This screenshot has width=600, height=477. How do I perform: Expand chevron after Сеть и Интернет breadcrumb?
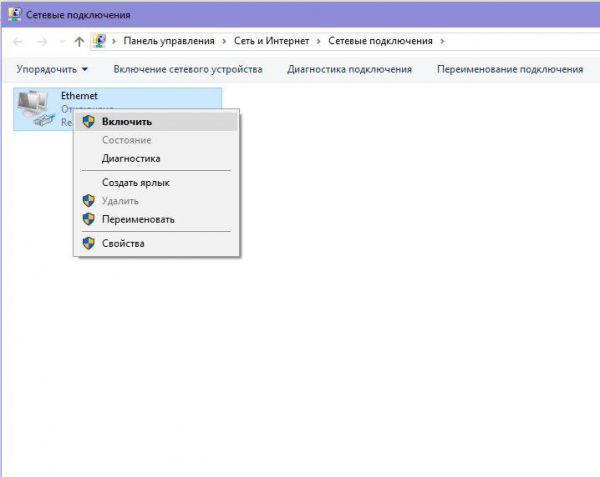318,41
